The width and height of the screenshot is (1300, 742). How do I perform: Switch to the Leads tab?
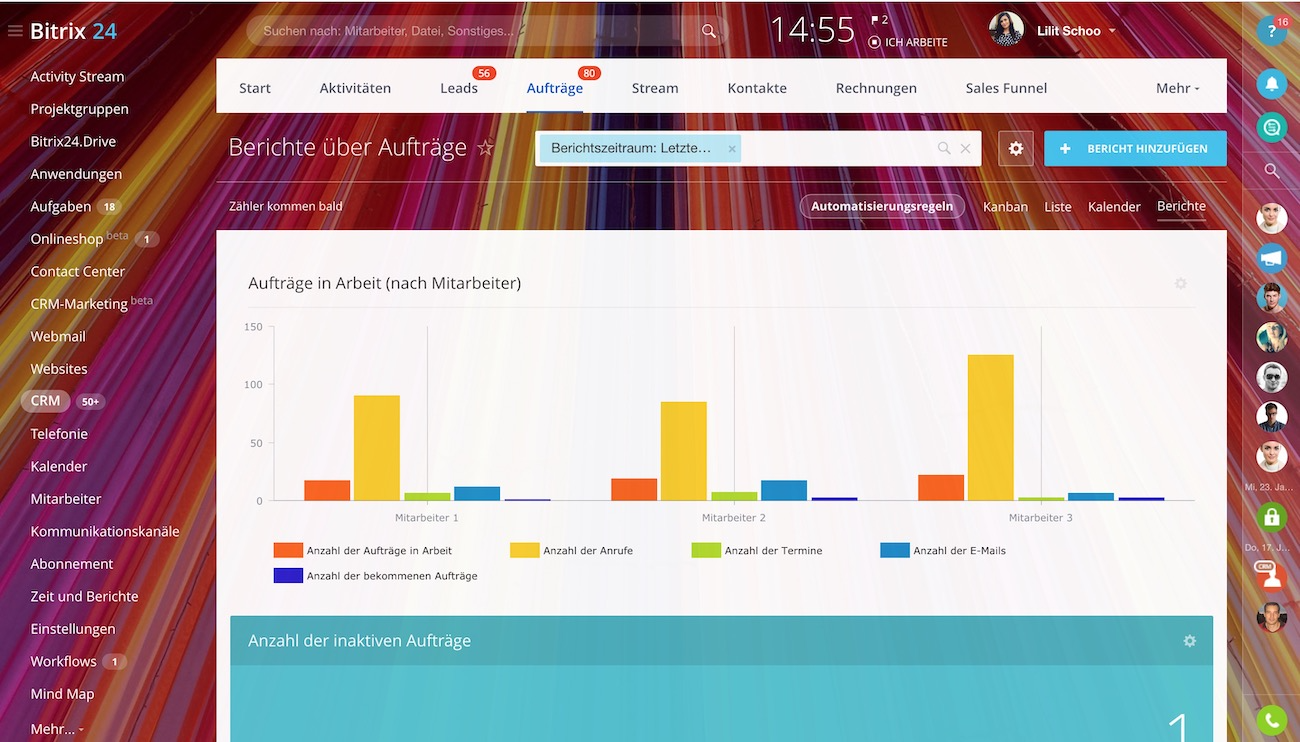click(459, 88)
